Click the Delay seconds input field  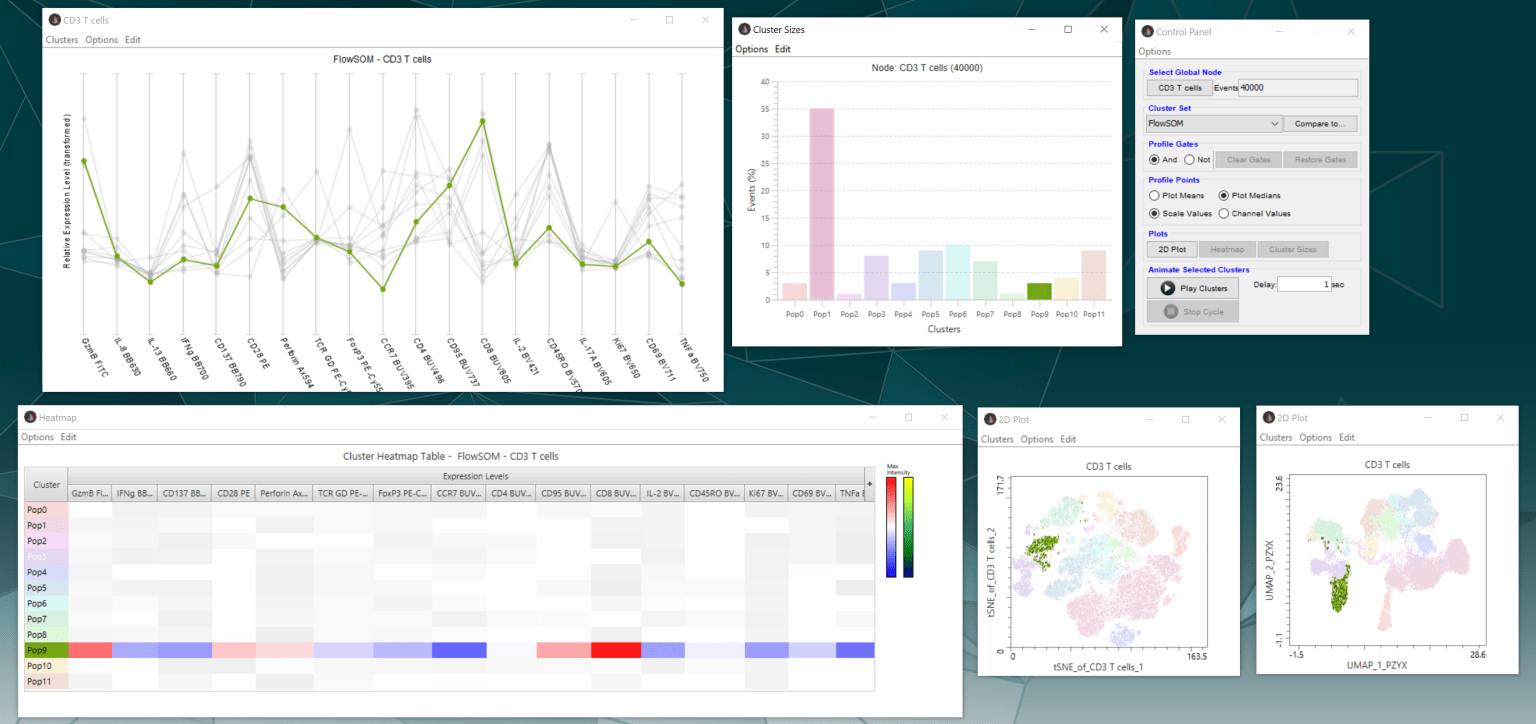[1304, 284]
